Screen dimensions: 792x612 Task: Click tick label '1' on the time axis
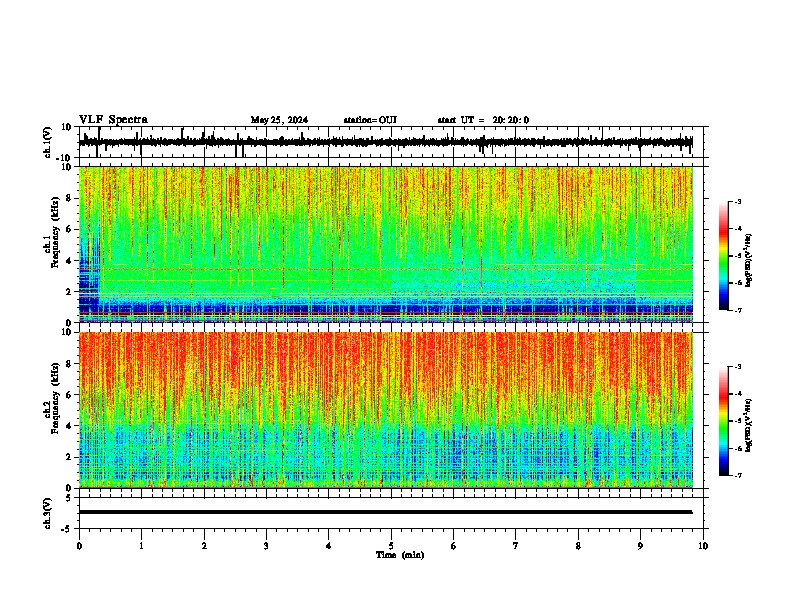(x=141, y=546)
